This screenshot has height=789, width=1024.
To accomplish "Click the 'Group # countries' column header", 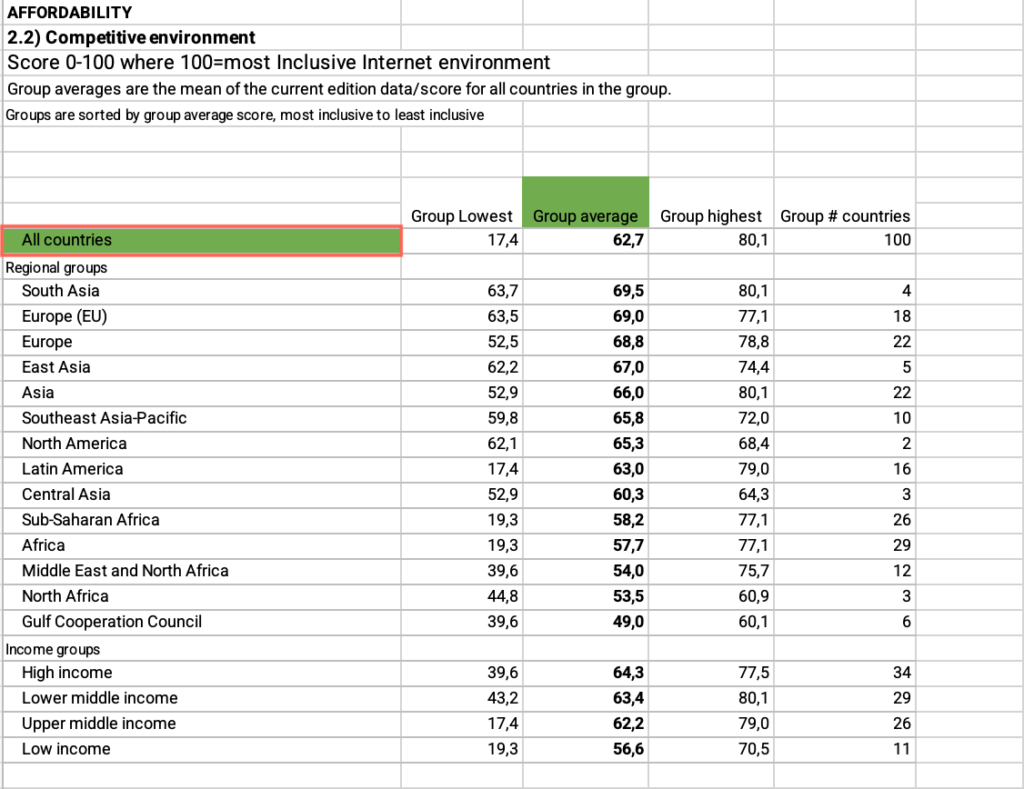I will (844, 216).
